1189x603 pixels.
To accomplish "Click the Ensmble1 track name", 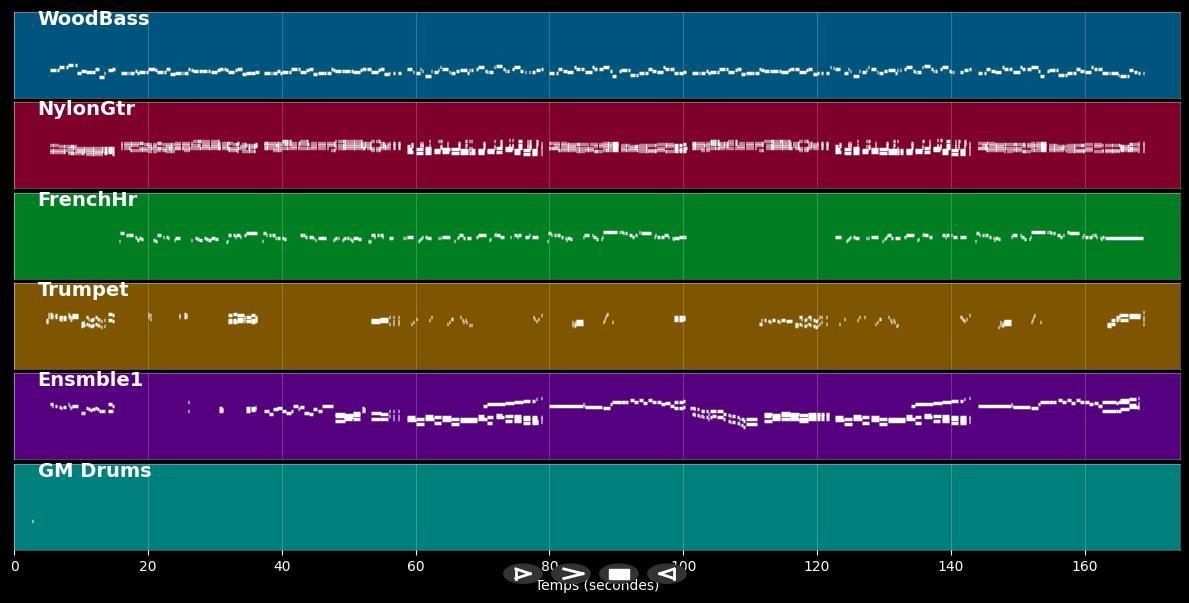I will click(90, 380).
